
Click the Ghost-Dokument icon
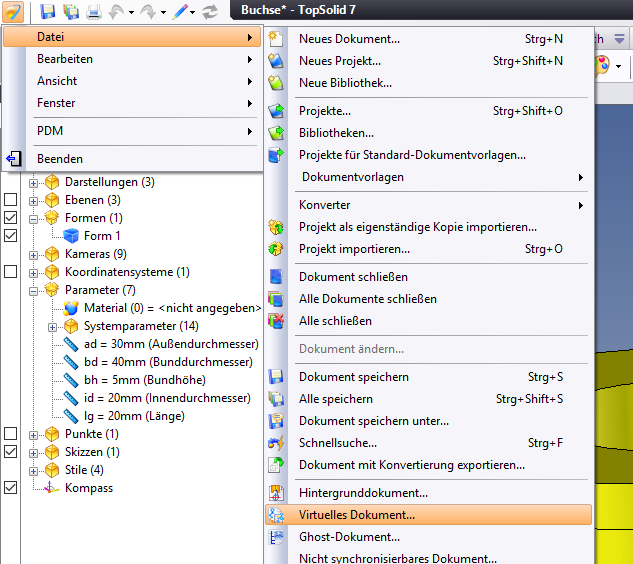276,537
